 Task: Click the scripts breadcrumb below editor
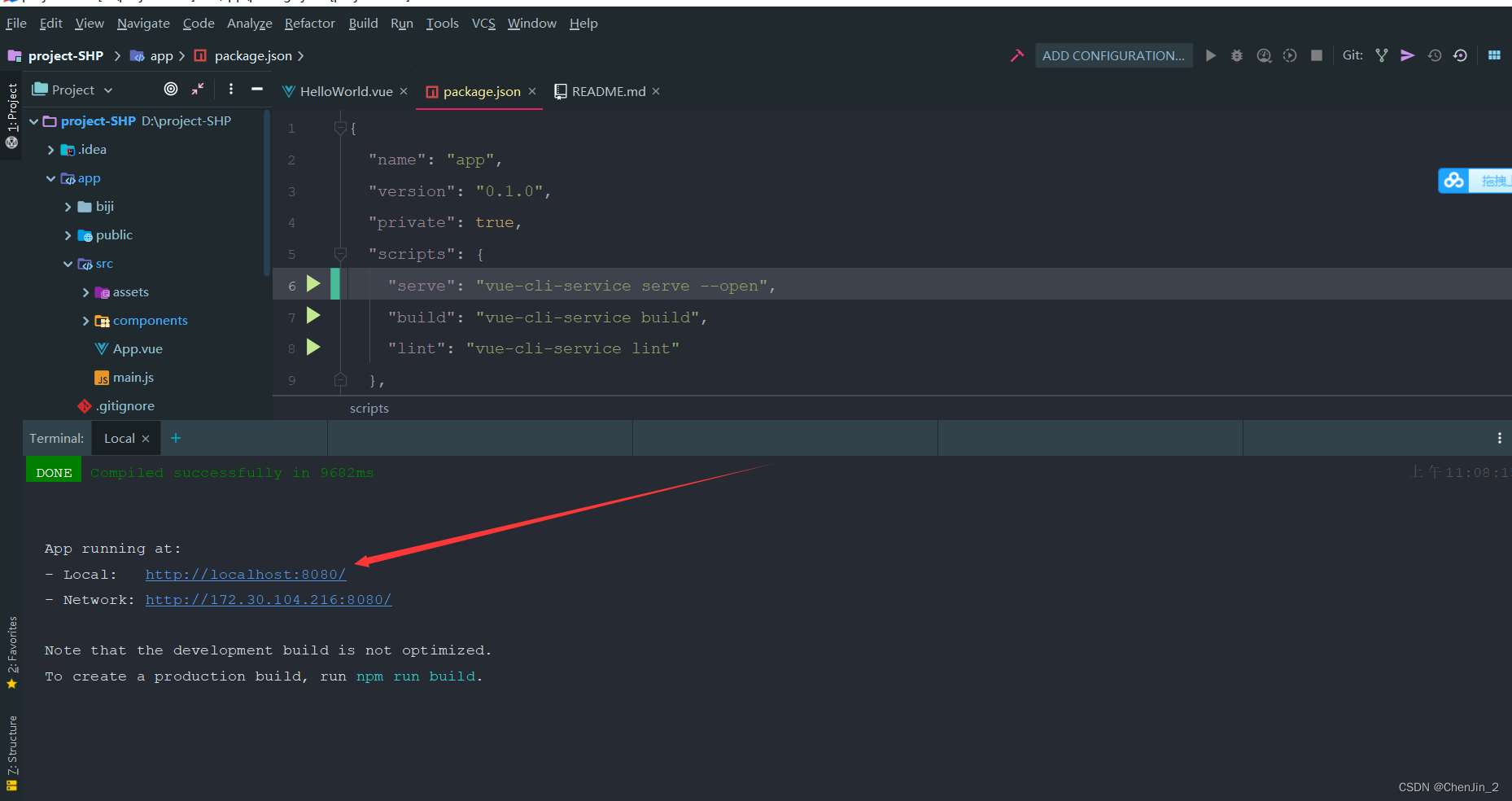(369, 409)
